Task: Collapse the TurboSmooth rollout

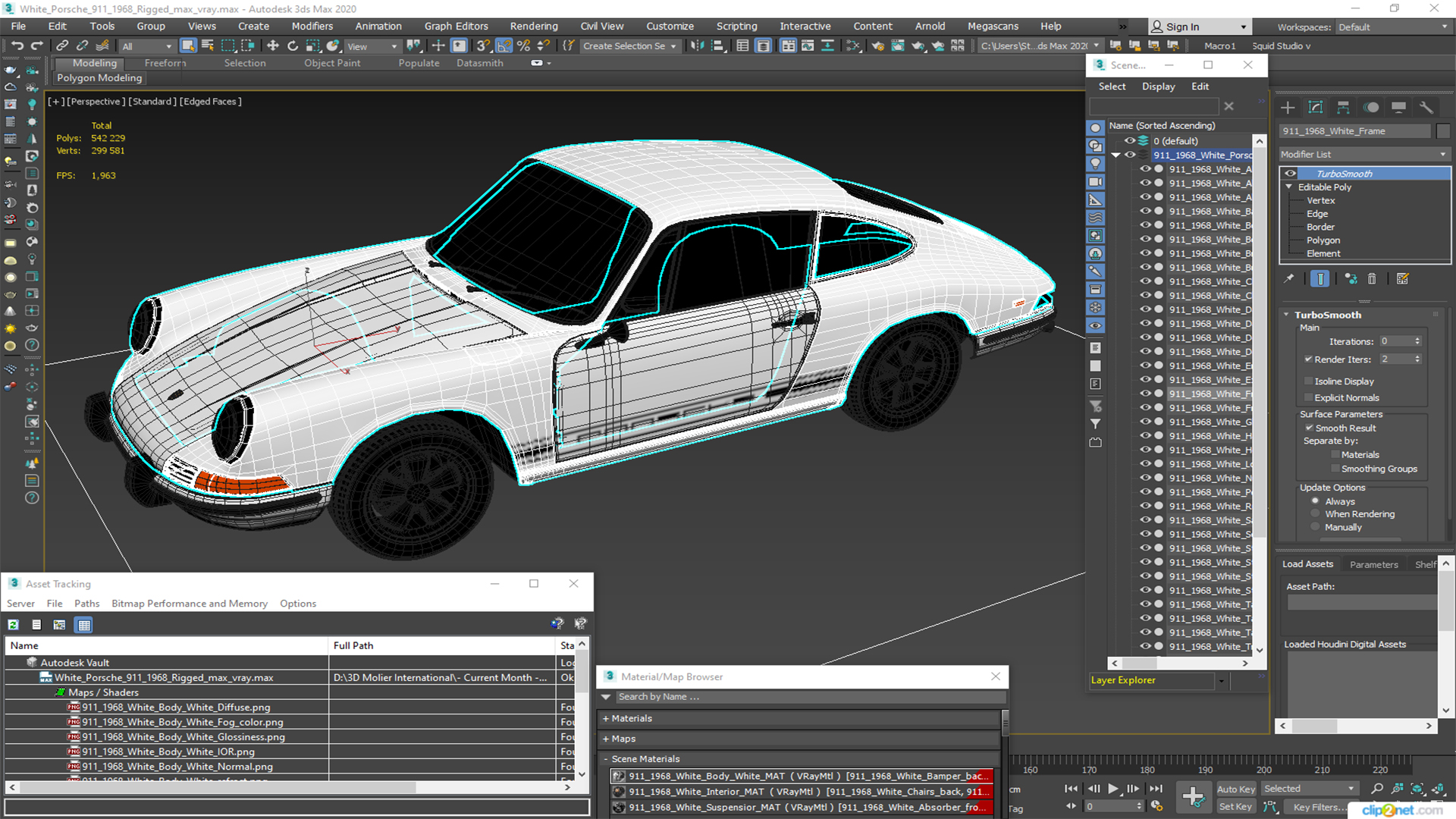Action: point(1287,315)
